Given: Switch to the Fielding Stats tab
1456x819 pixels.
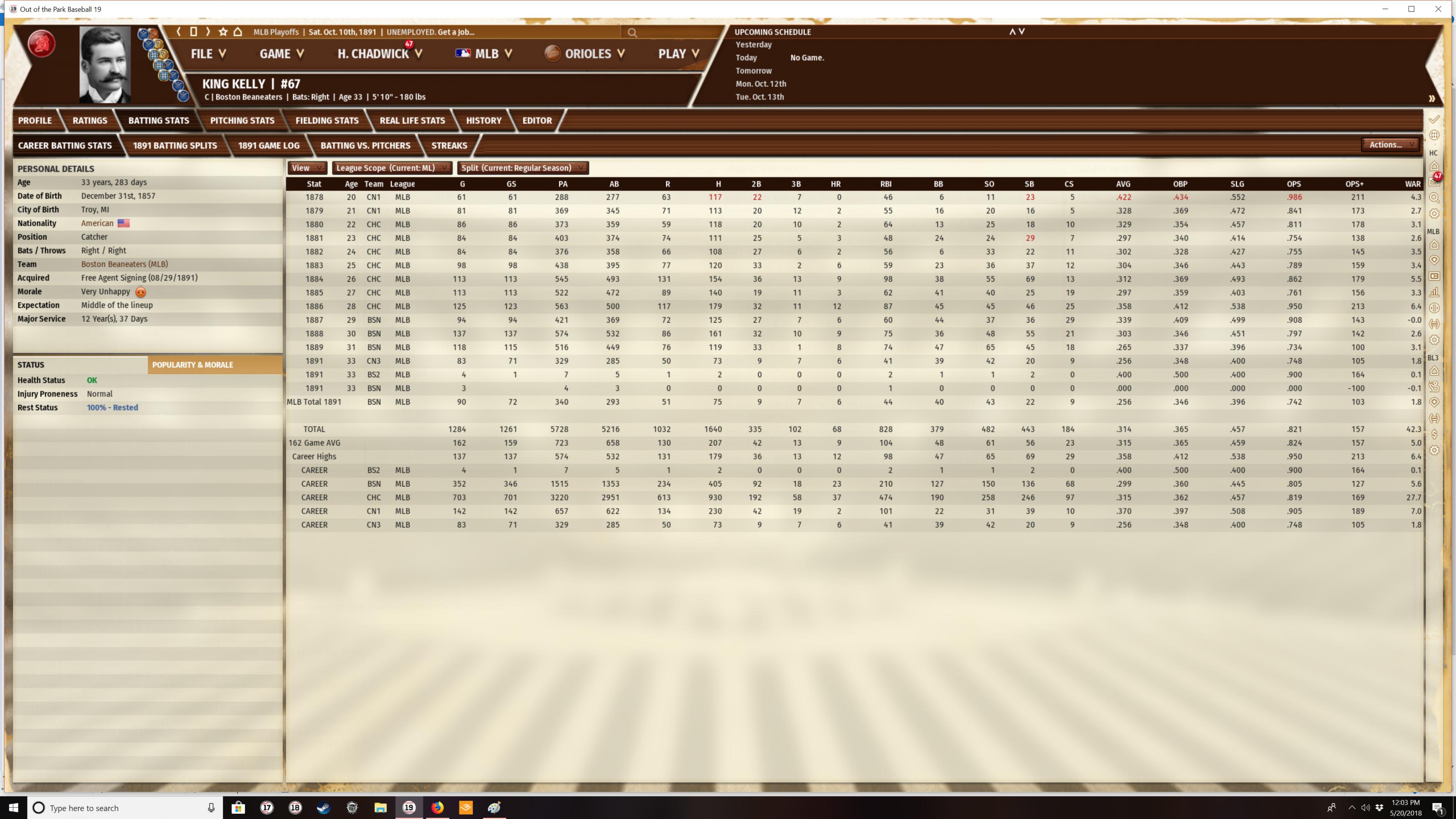Looking at the screenshot, I should point(327,120).
